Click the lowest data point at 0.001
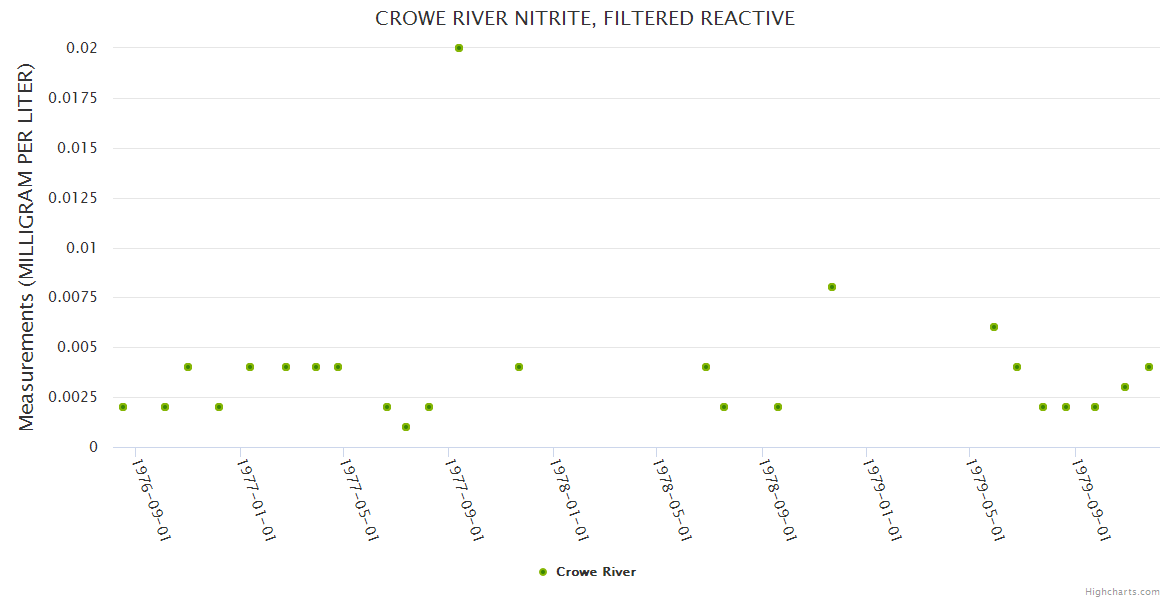 [x=406, y=427]
